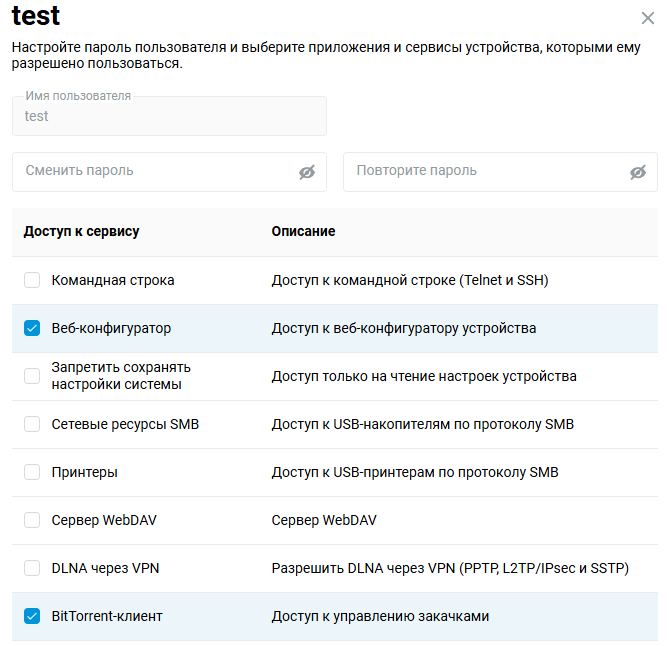Click the 'Доступ к сервису' column header

coord(81,231)
